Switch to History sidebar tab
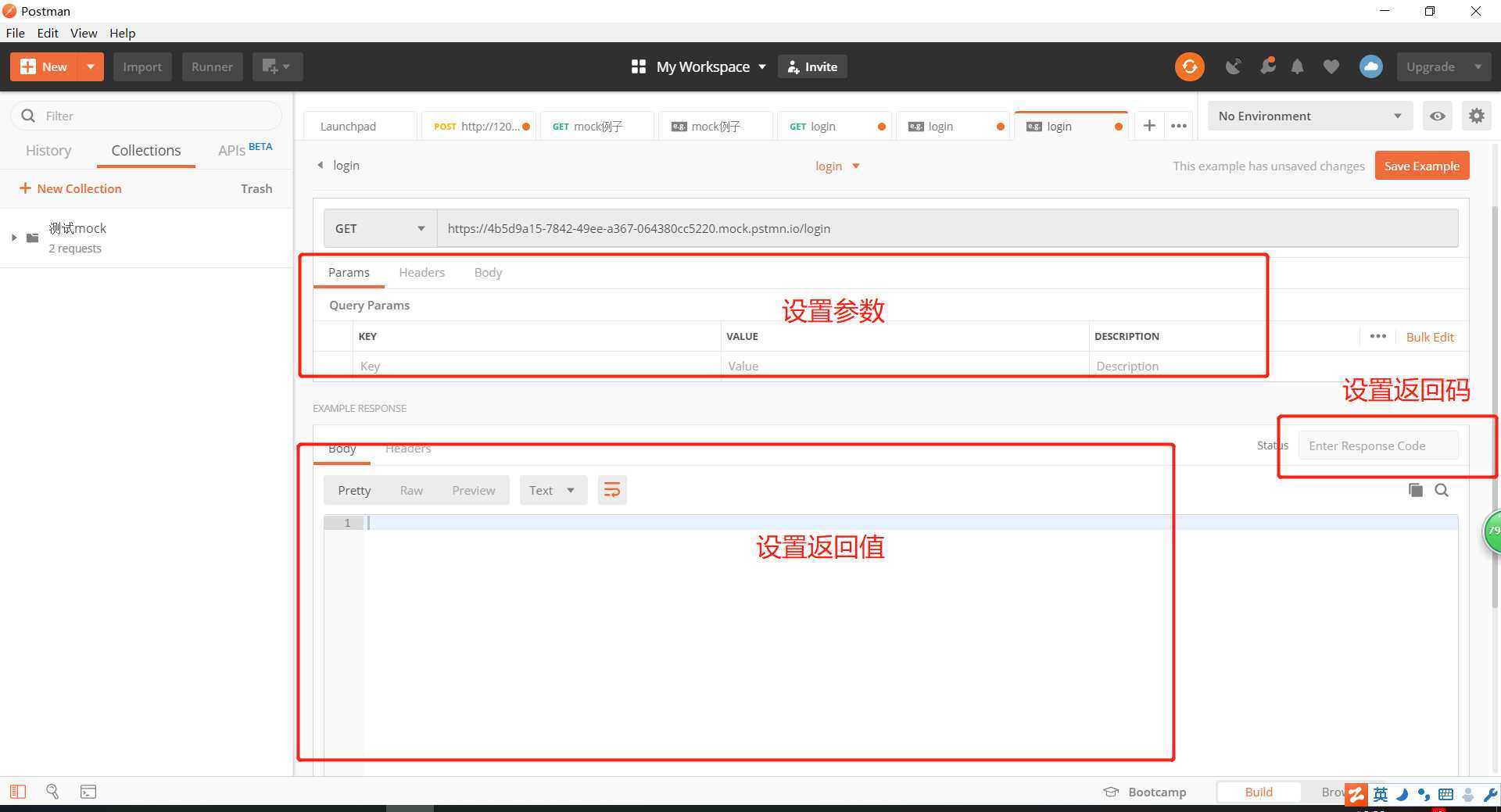This screenshot has width=1501, height=812. [48, 150]
